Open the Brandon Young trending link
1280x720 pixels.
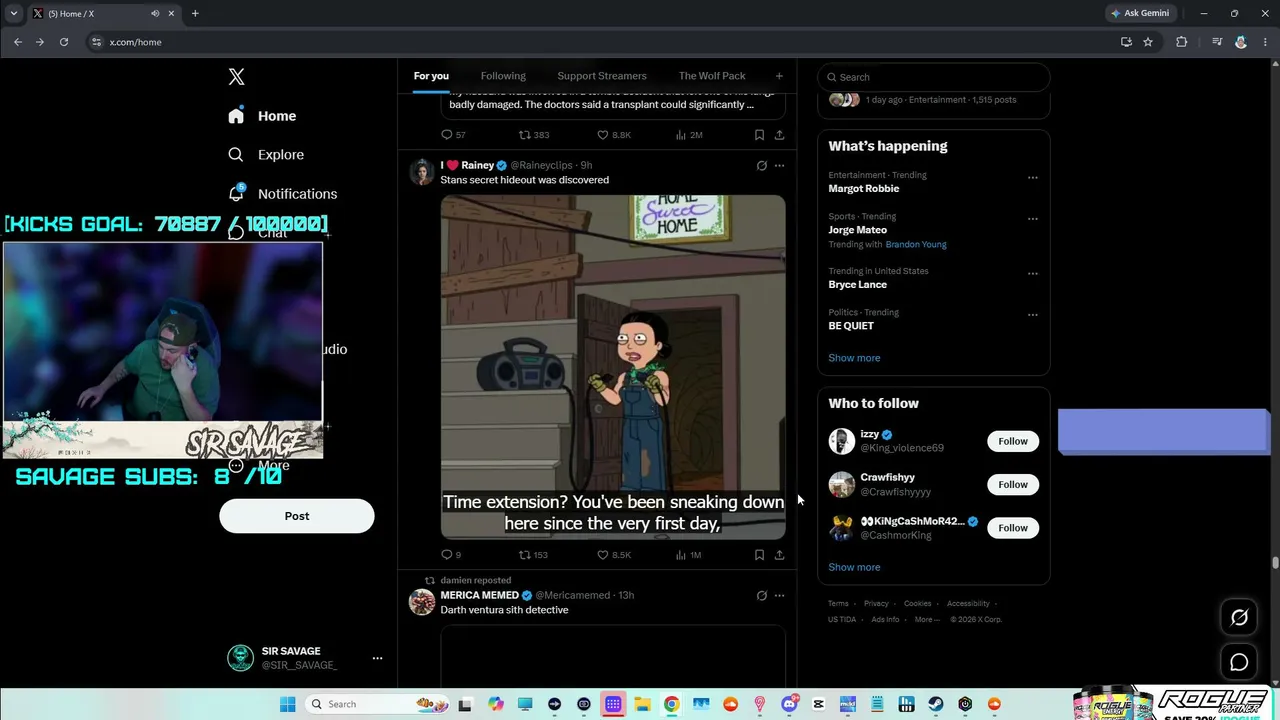(916, 245)
